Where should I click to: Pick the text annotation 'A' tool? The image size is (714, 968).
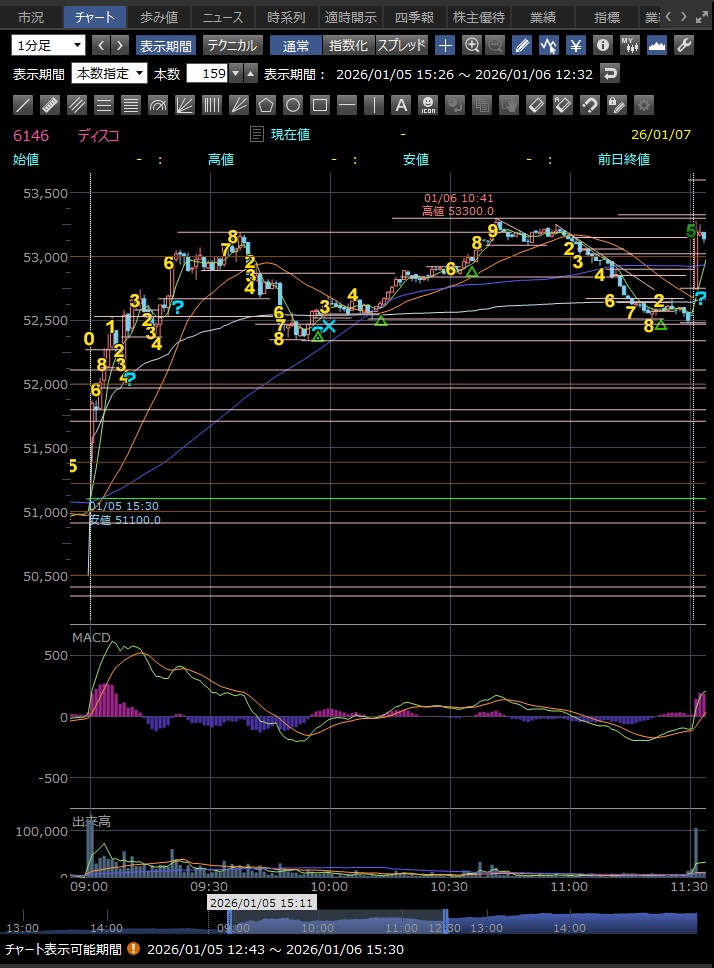click(400, 104)
